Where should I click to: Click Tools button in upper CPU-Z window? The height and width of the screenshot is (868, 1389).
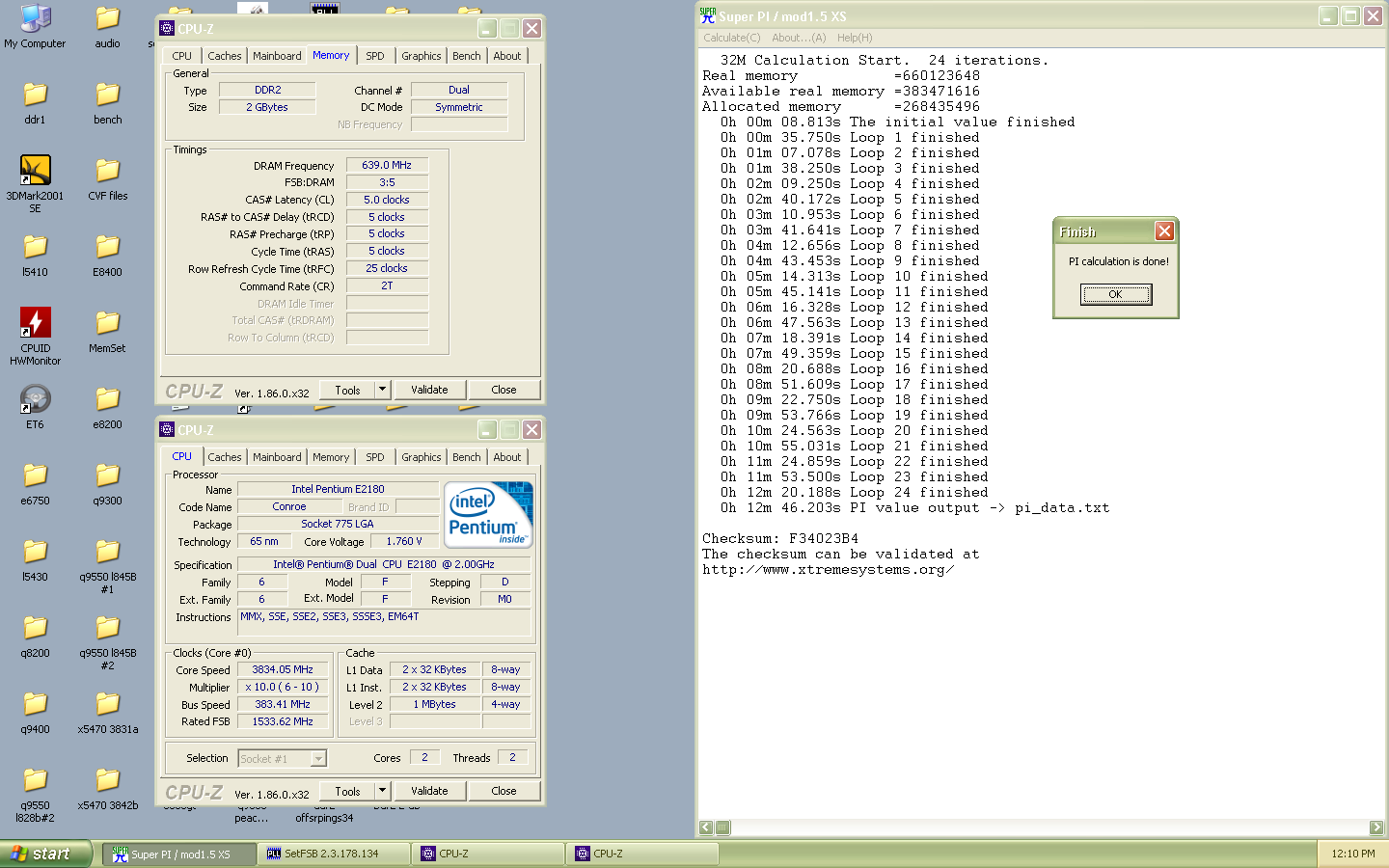click(x=348, y=390)
